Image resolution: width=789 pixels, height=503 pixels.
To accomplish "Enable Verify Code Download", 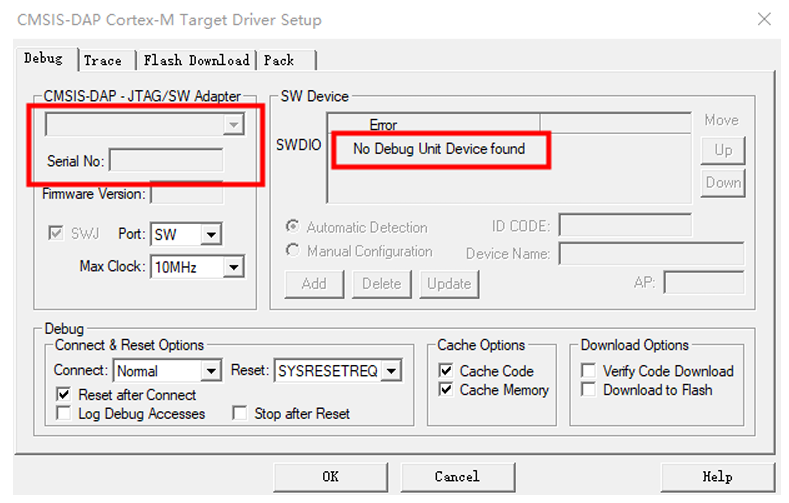I will coord(588,371).
